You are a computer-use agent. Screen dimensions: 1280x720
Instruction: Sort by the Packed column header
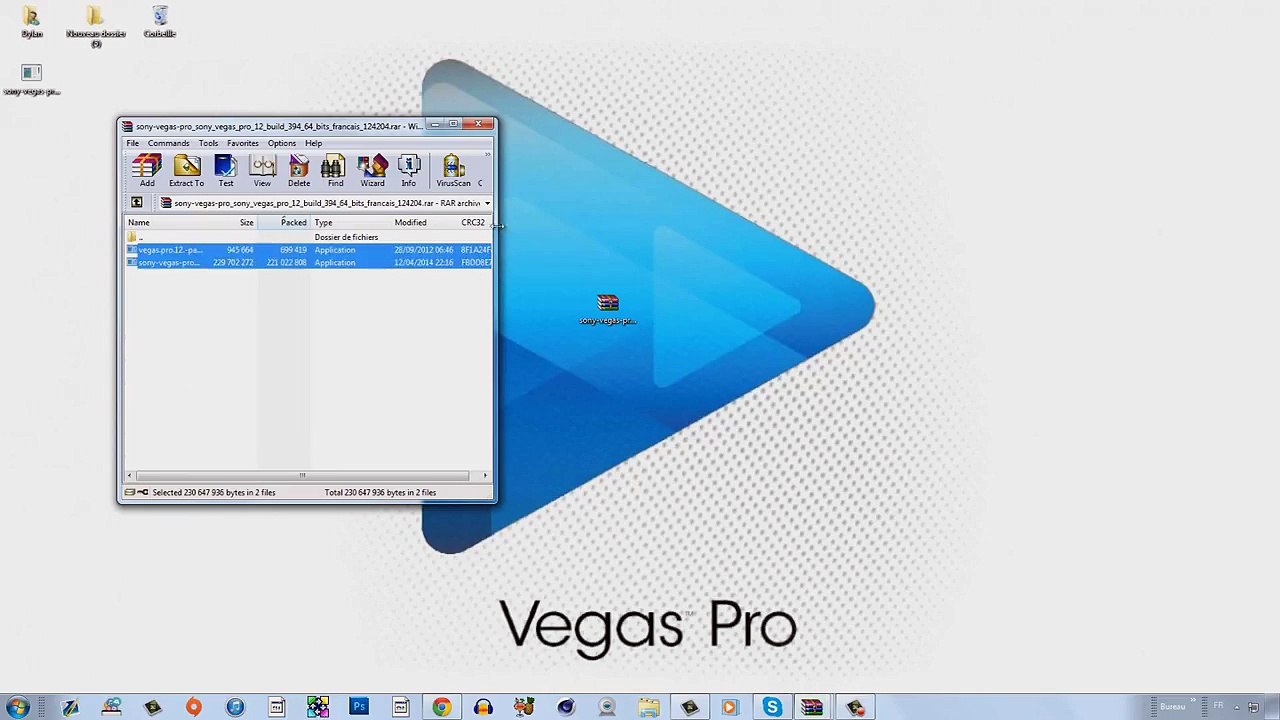point(284,222)
